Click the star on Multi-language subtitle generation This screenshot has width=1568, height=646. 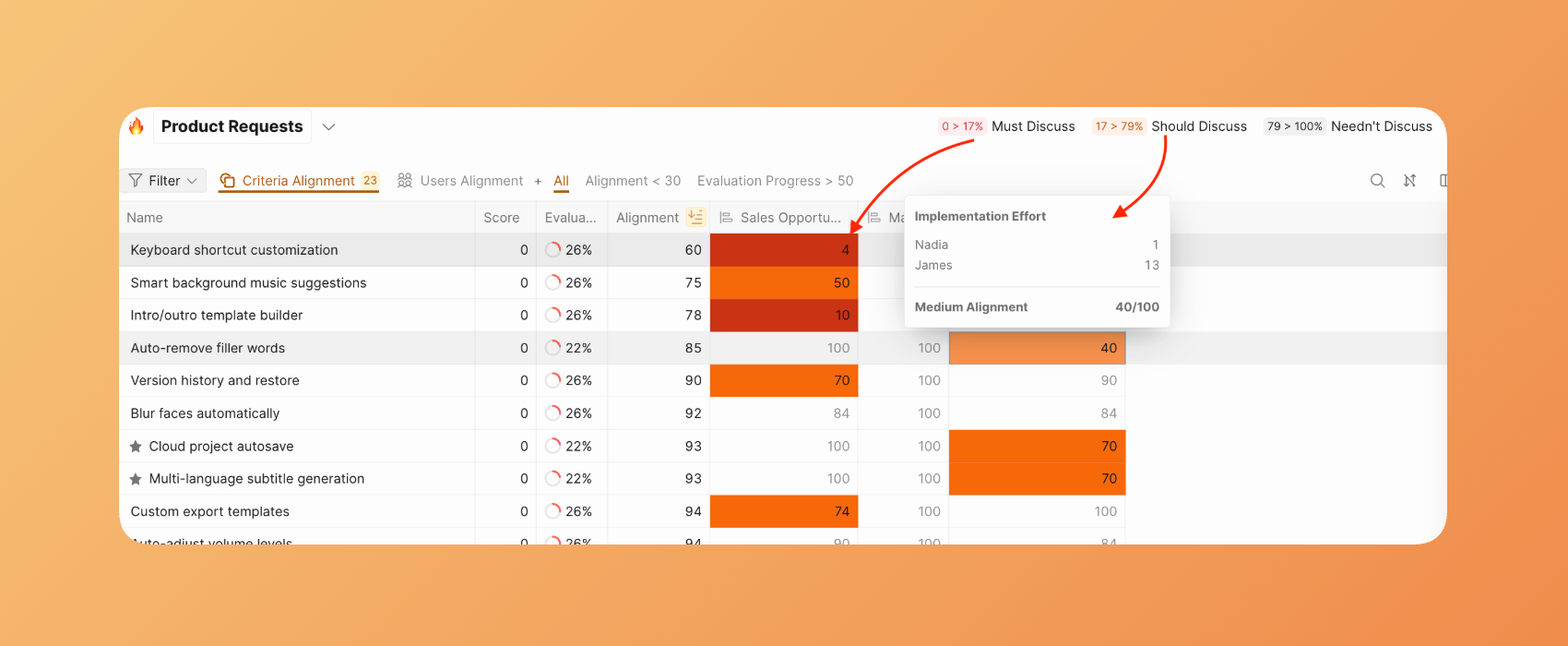click(136, 479)
